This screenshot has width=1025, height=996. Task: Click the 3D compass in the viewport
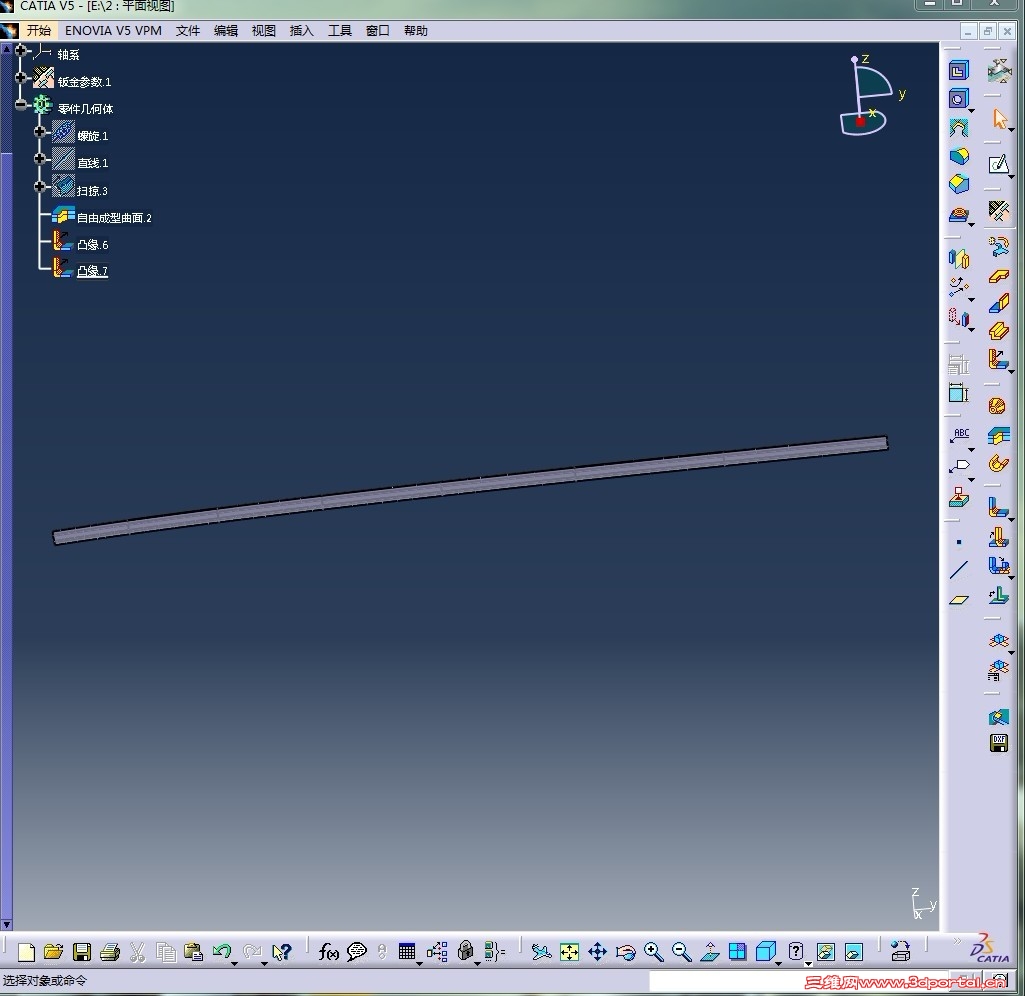[871, 95]
